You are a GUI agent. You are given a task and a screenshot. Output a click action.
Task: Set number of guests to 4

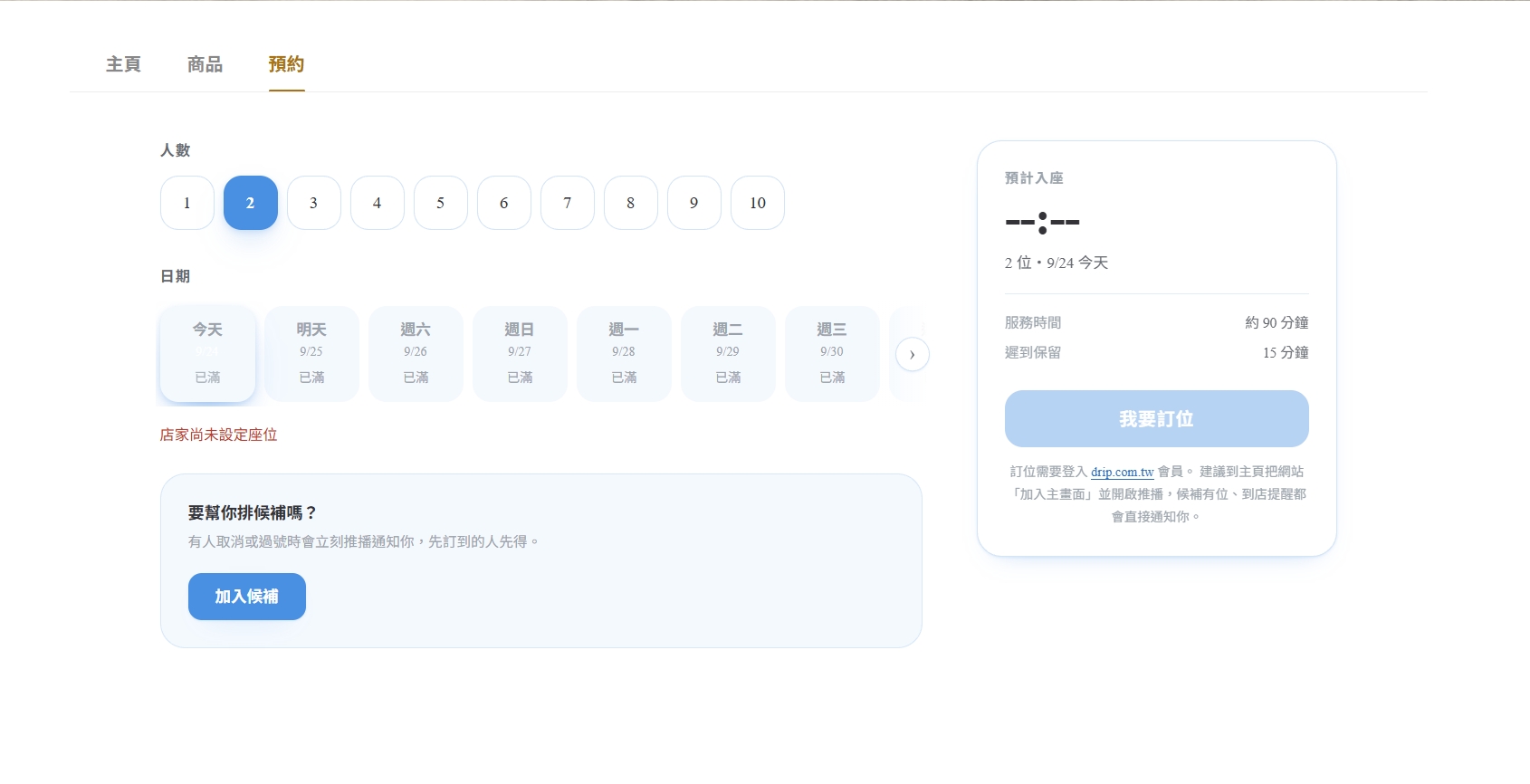(378, 203)
